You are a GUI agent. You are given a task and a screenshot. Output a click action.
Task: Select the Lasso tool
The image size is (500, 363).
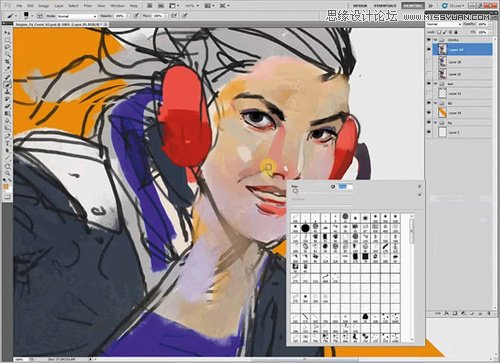pos(7,47)
